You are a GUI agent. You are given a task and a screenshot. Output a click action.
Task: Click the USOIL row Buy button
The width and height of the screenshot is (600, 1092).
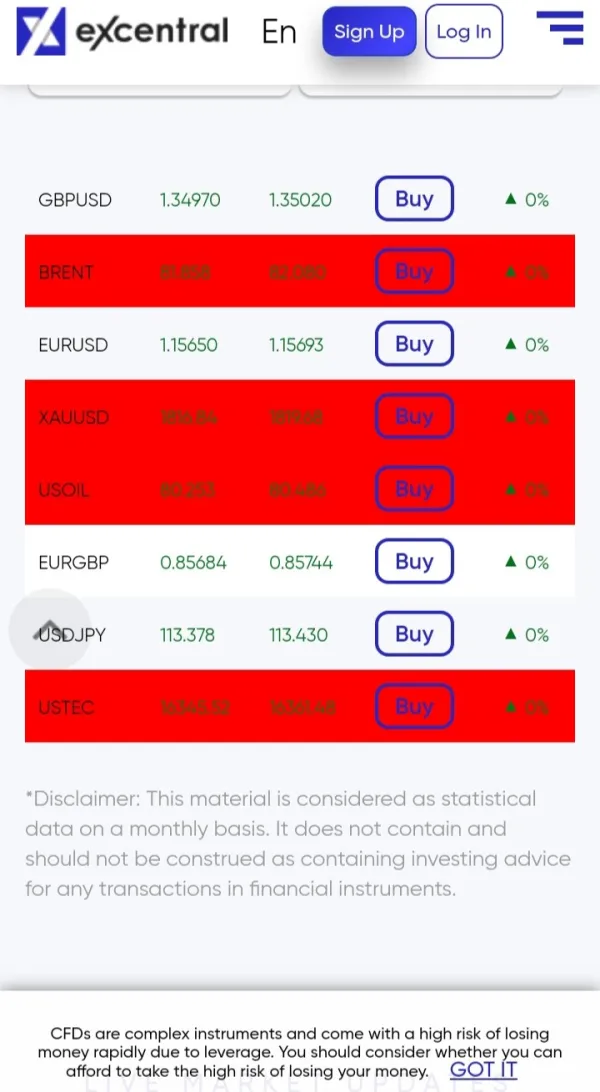pos(414,489)
